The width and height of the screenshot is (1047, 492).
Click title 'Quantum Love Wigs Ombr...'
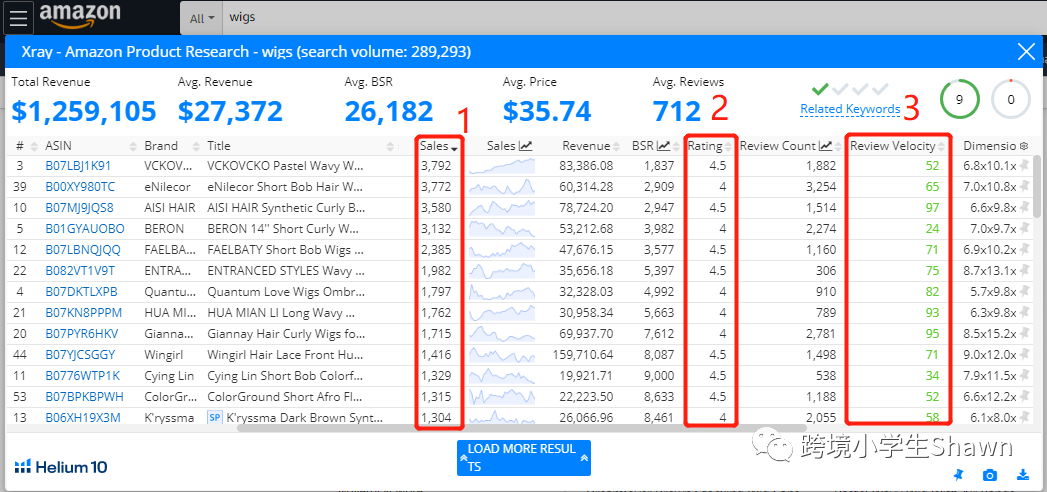(x=286, y=292)
